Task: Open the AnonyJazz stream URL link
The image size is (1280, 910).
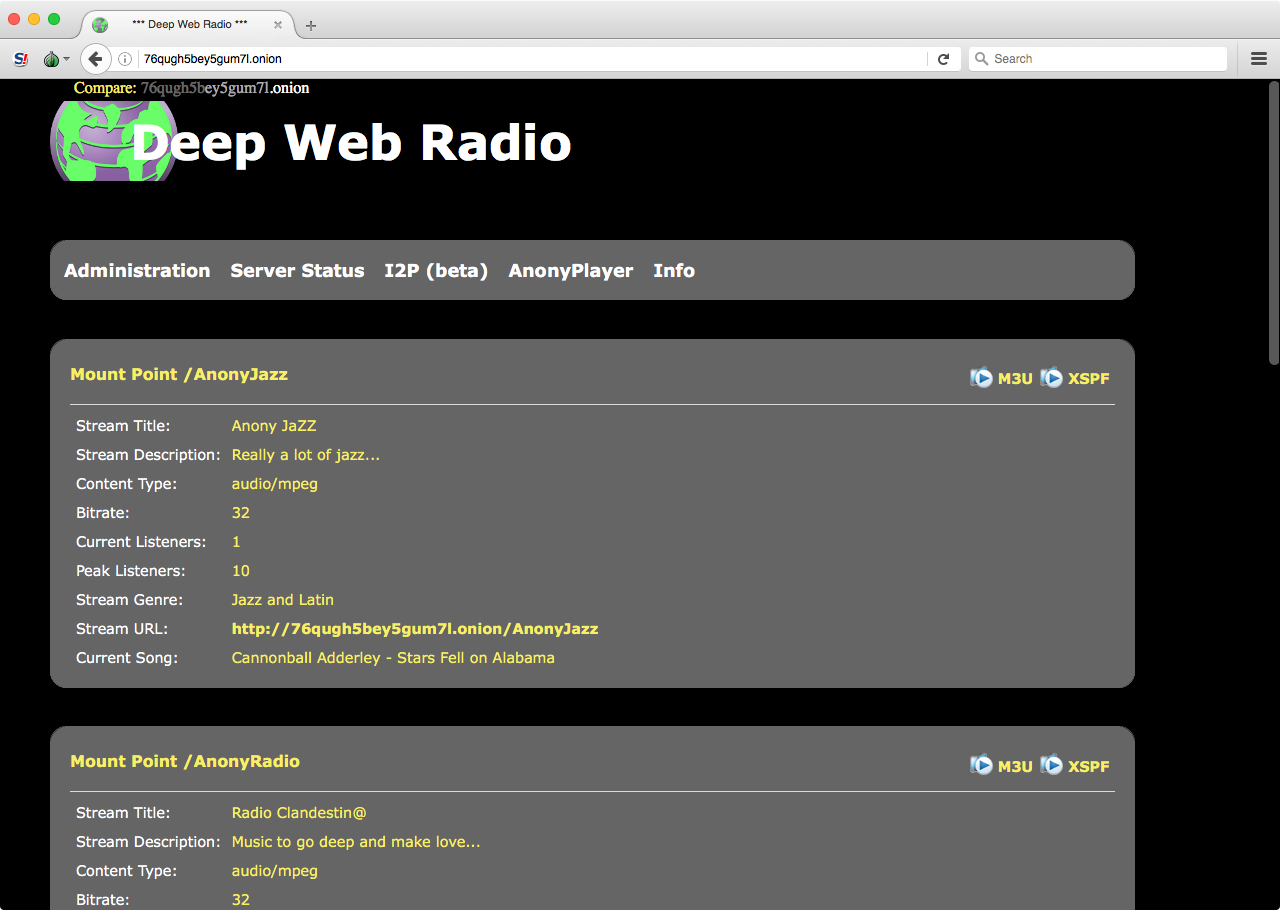Action: [x=415, y=628]
